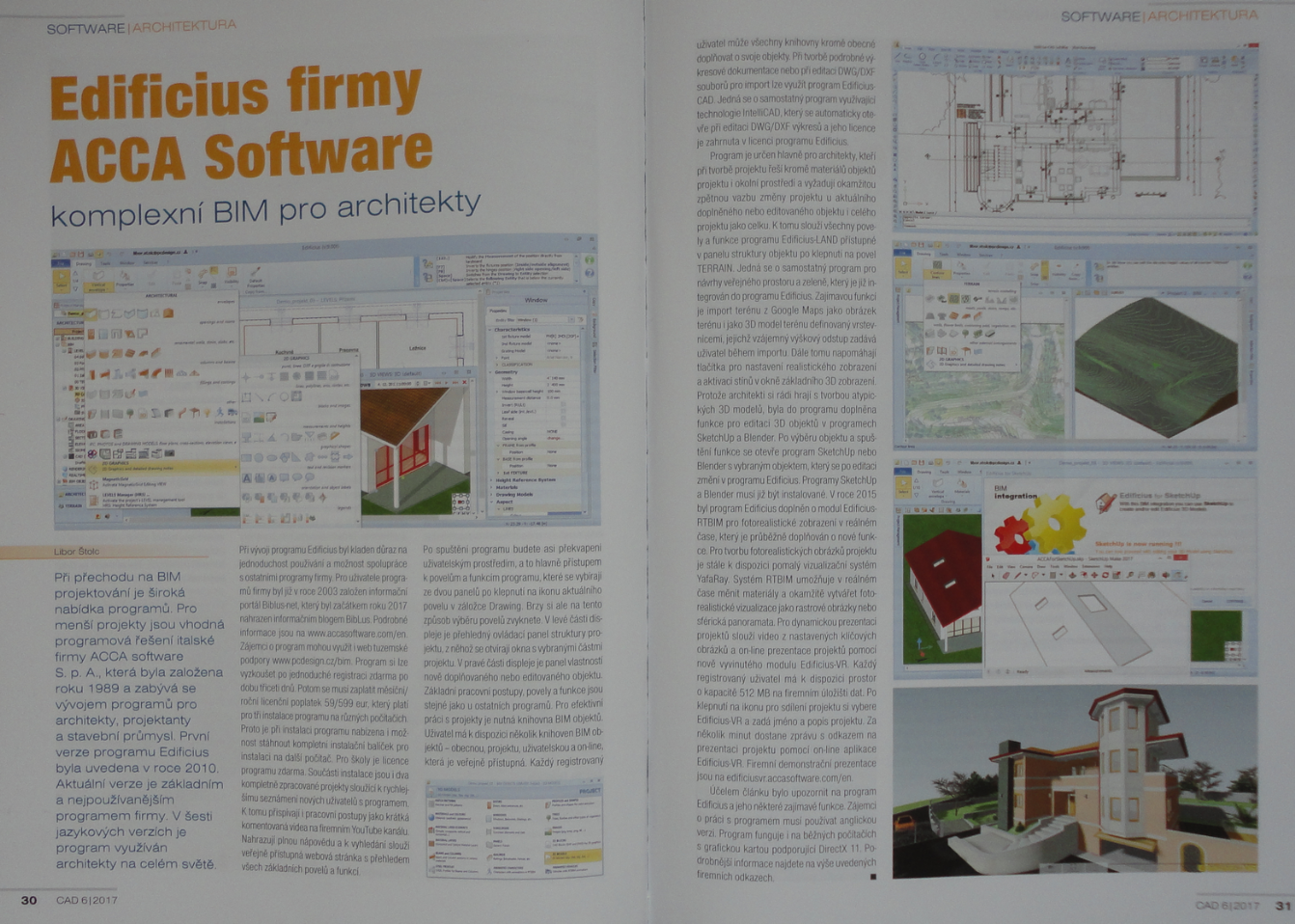This screenshot has width=1295, height=924.
Task: Open Properties tool in the main Edificius ribbon
Action: click(124, 279)
